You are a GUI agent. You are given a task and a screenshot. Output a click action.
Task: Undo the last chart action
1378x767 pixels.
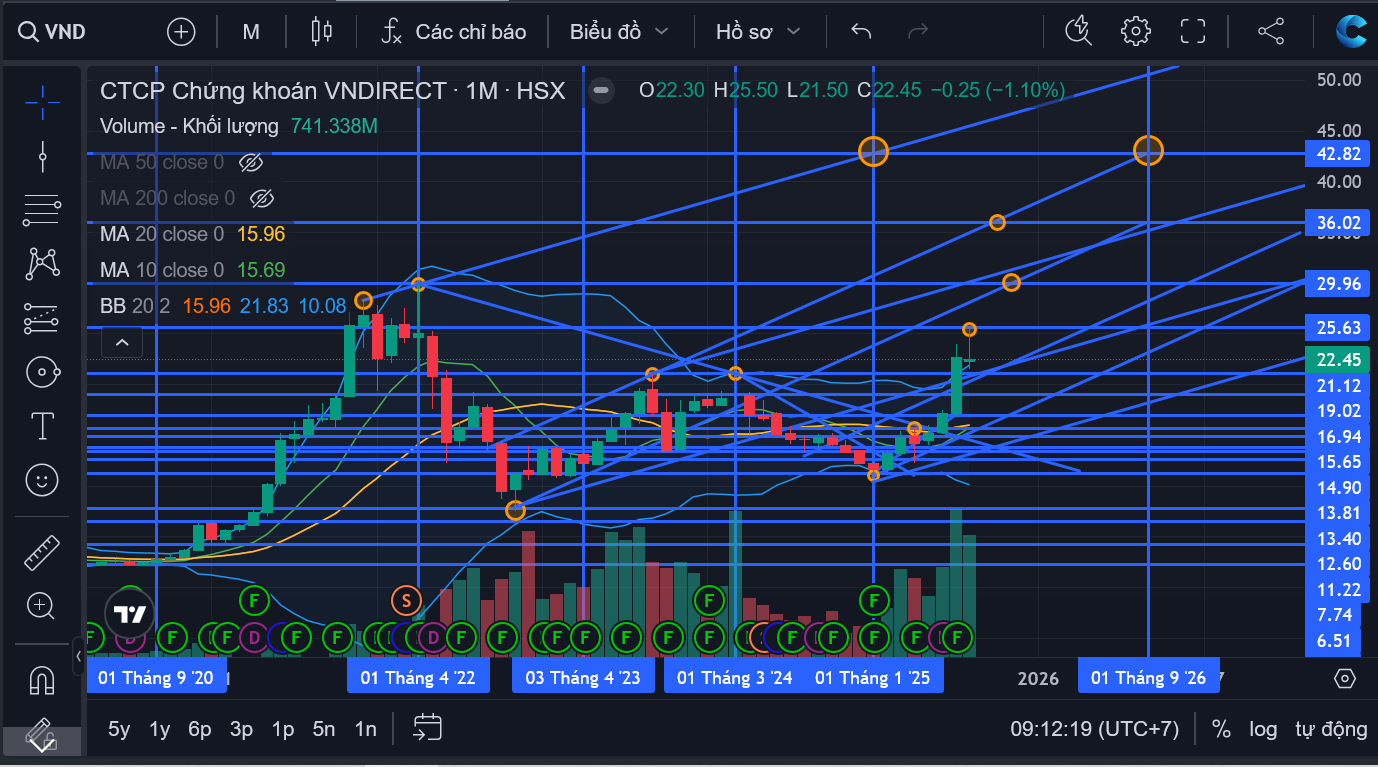[861, 32]
